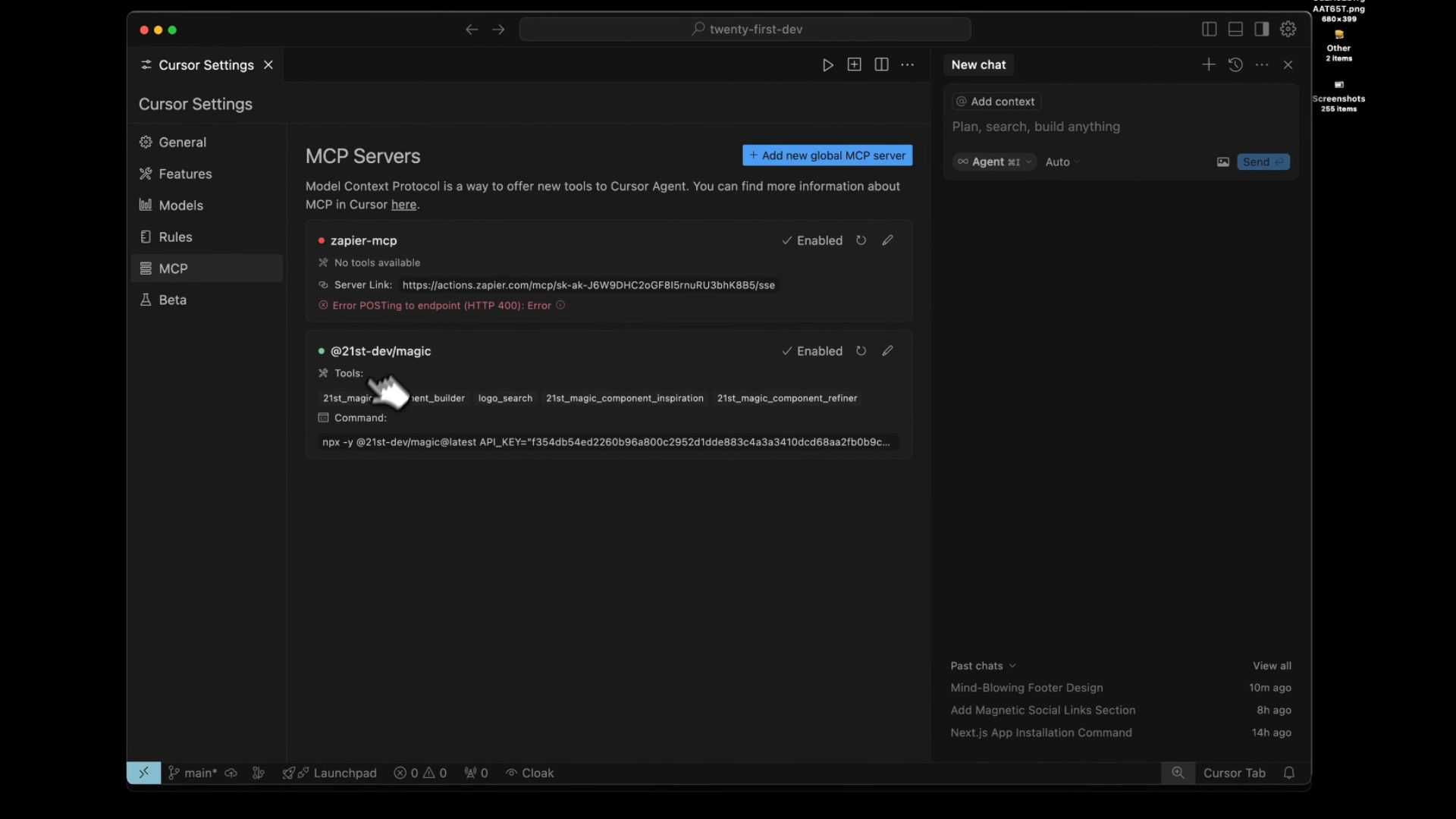Collapse the Past chats section
This screenshot has height=819, width=1456.
coord(983,666)
